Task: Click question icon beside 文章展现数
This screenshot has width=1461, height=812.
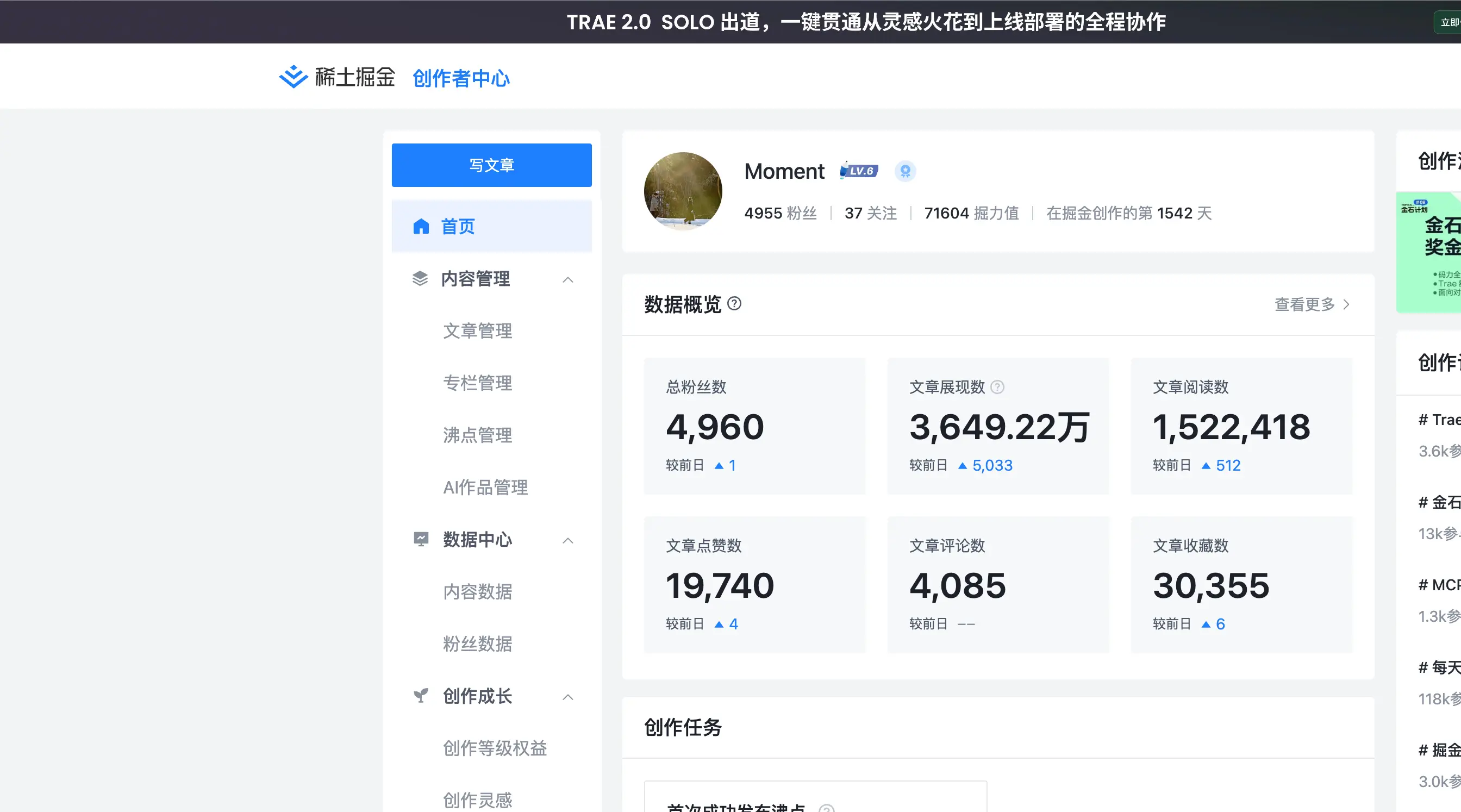Action: (x=997, y=387)
